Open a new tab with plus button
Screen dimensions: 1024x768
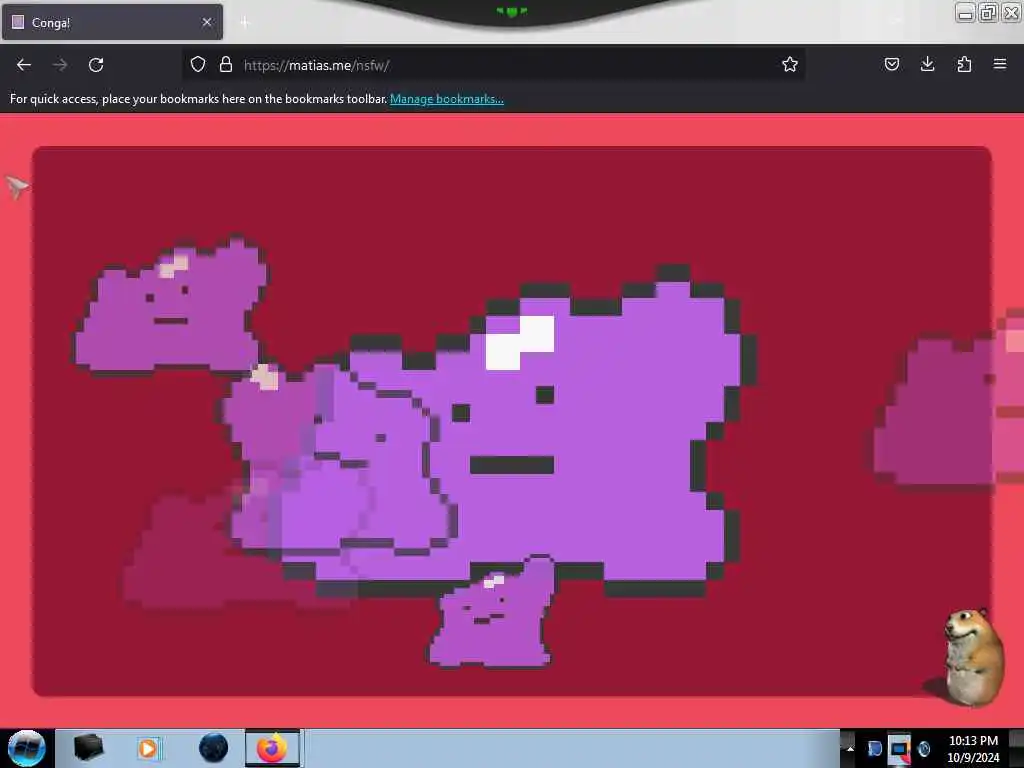click(x=245, y=23)
